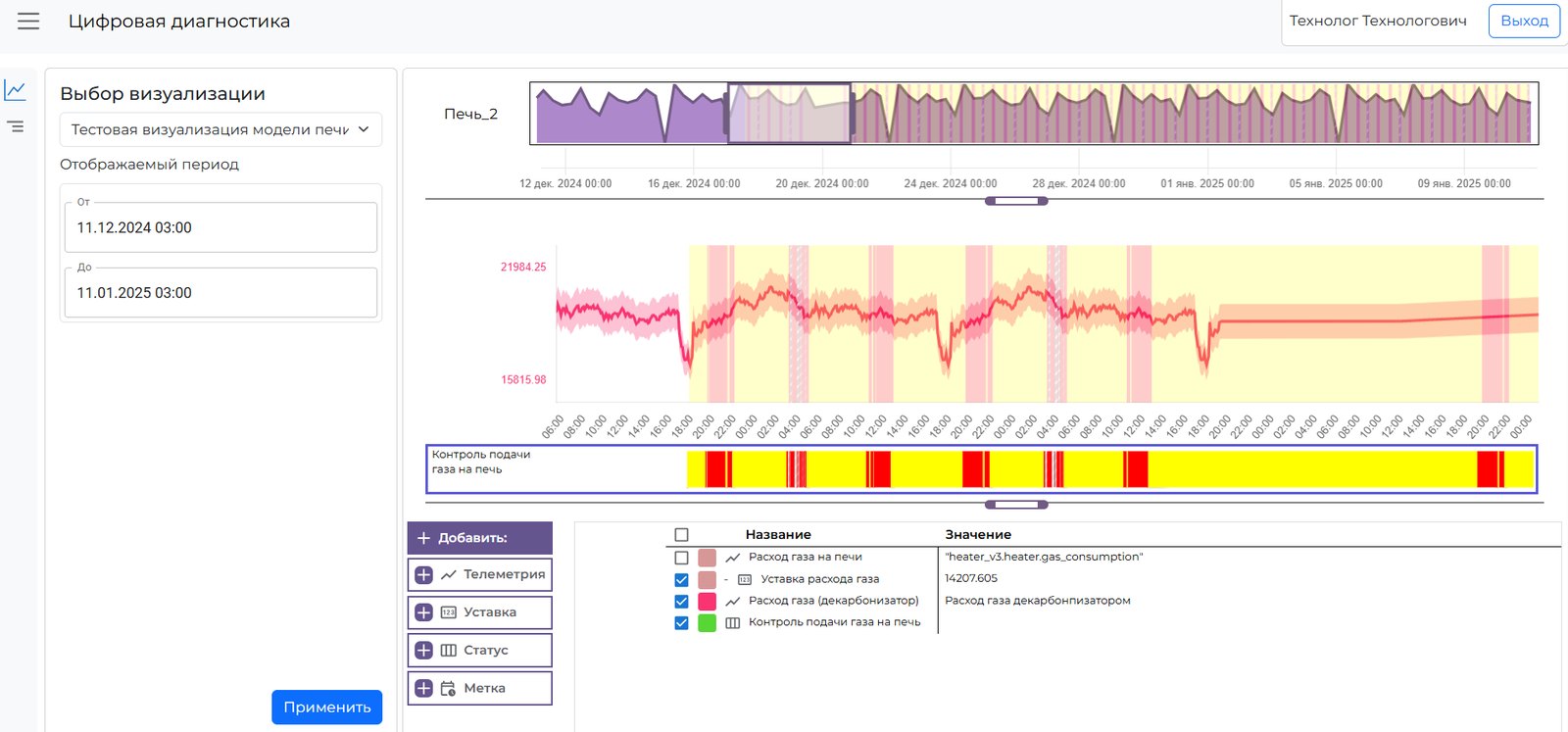
Task: Click the Технолог Технологович user name
Action: pyautogui.click(x=1378, y=21)
